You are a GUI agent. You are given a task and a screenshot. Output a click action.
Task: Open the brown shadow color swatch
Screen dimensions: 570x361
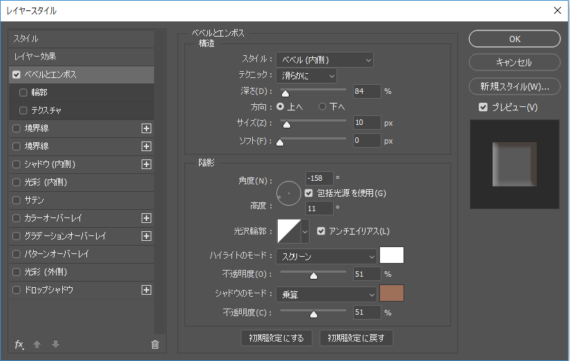pos(392,293)
